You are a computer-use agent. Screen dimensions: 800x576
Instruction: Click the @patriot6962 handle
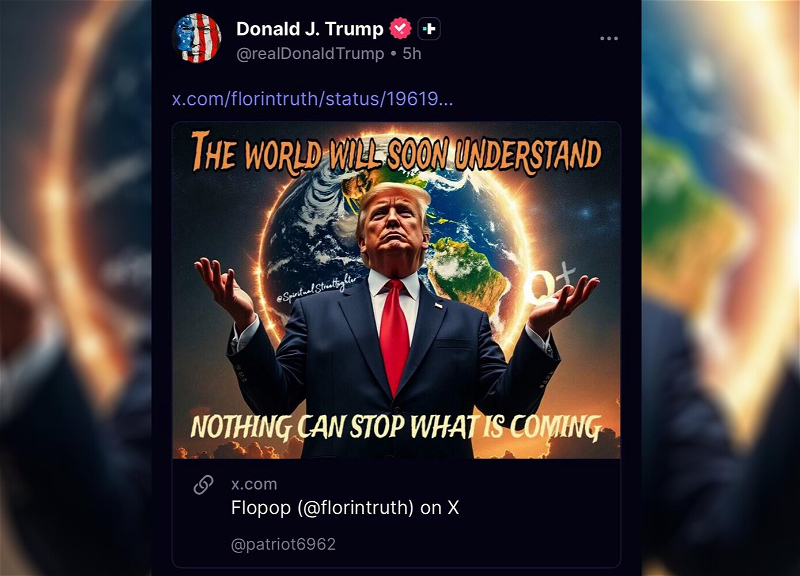pyautogui.click(x=283, y=544)
